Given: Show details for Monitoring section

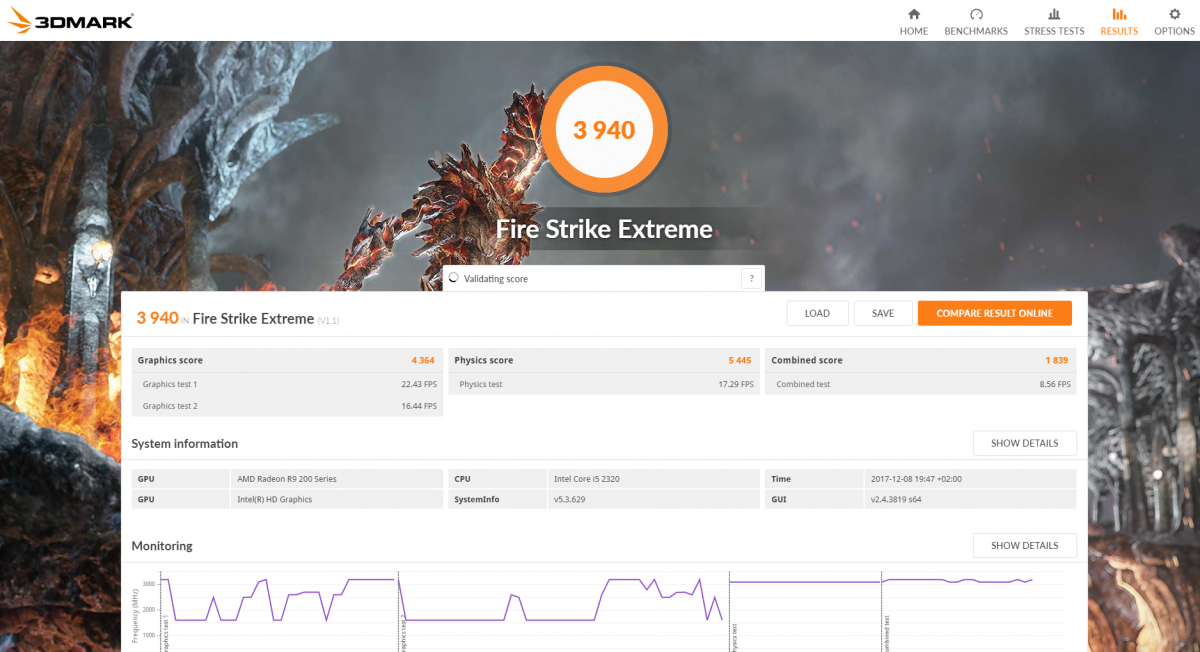Looking at the screenshot, I should [1024, 545].
